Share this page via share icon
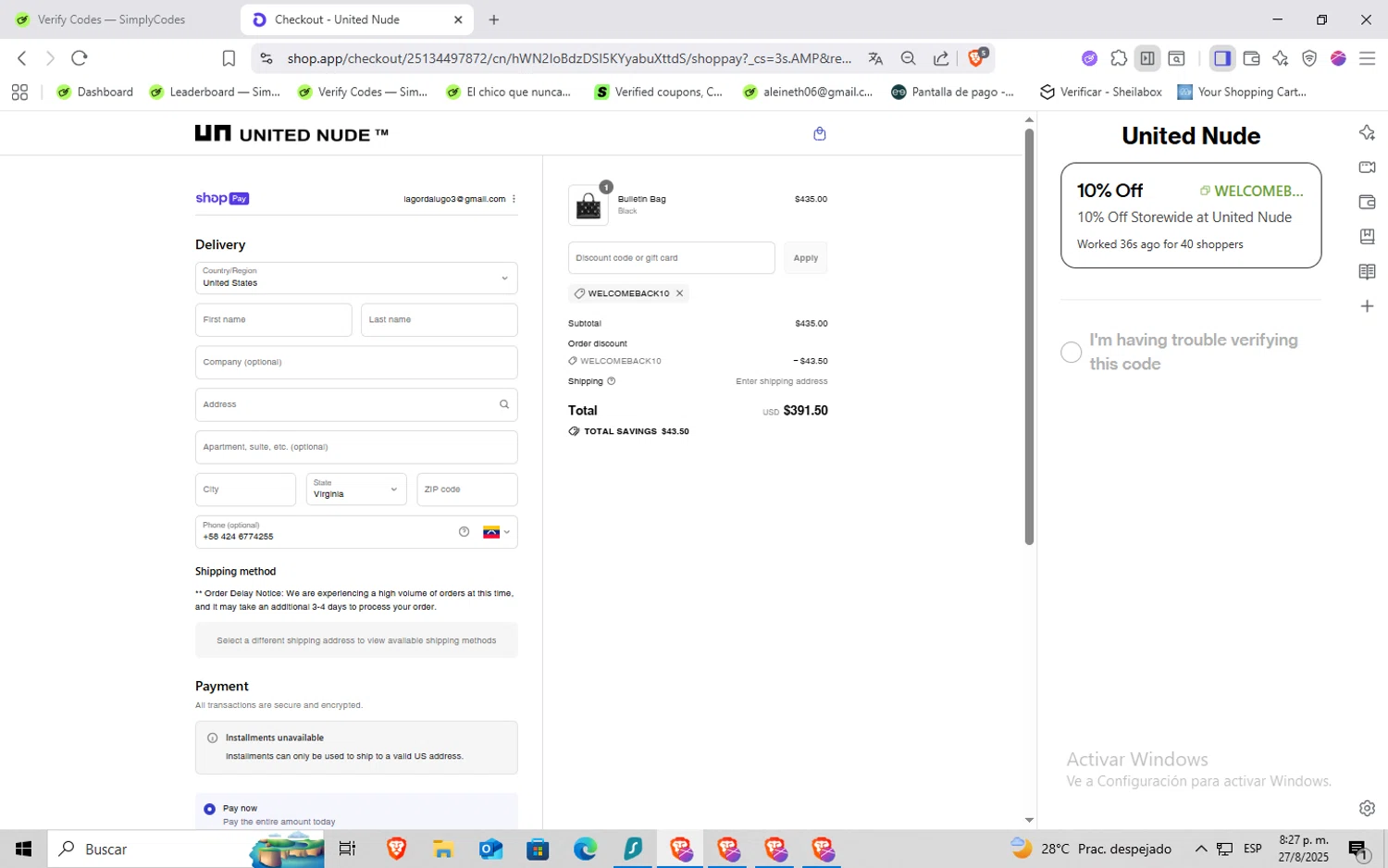The image size is (1388, 868). [941, 58]
